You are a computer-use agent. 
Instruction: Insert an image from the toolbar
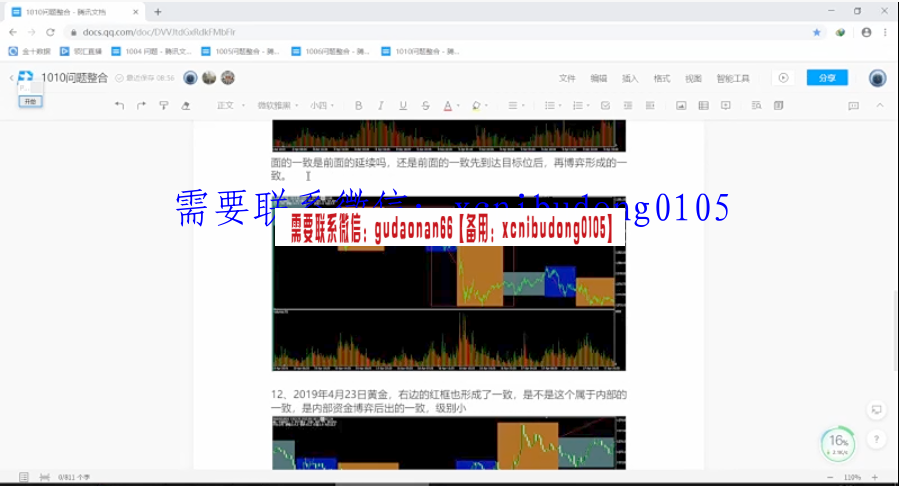681,105
